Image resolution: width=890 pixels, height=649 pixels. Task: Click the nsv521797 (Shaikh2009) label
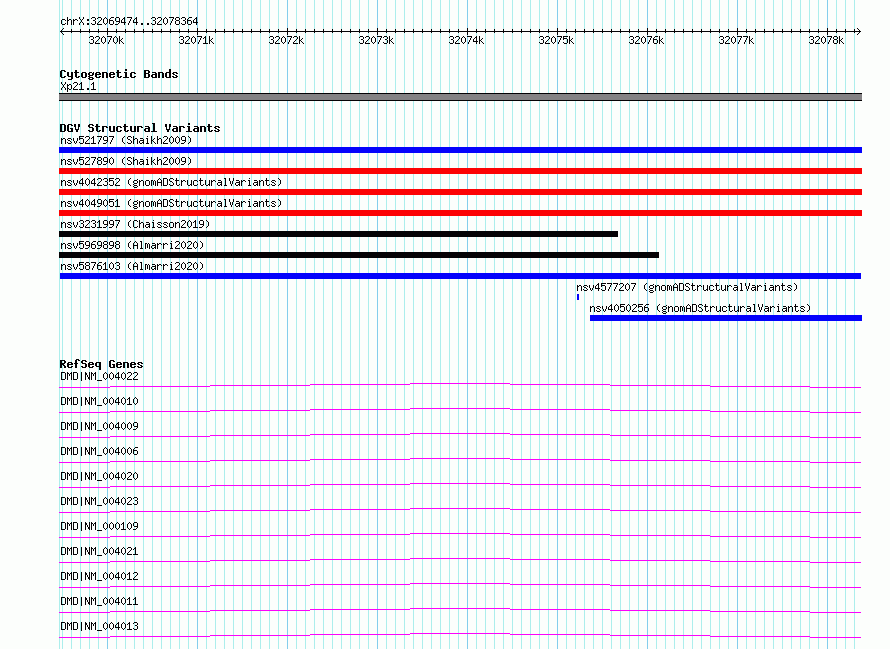[x=126, y=140]
